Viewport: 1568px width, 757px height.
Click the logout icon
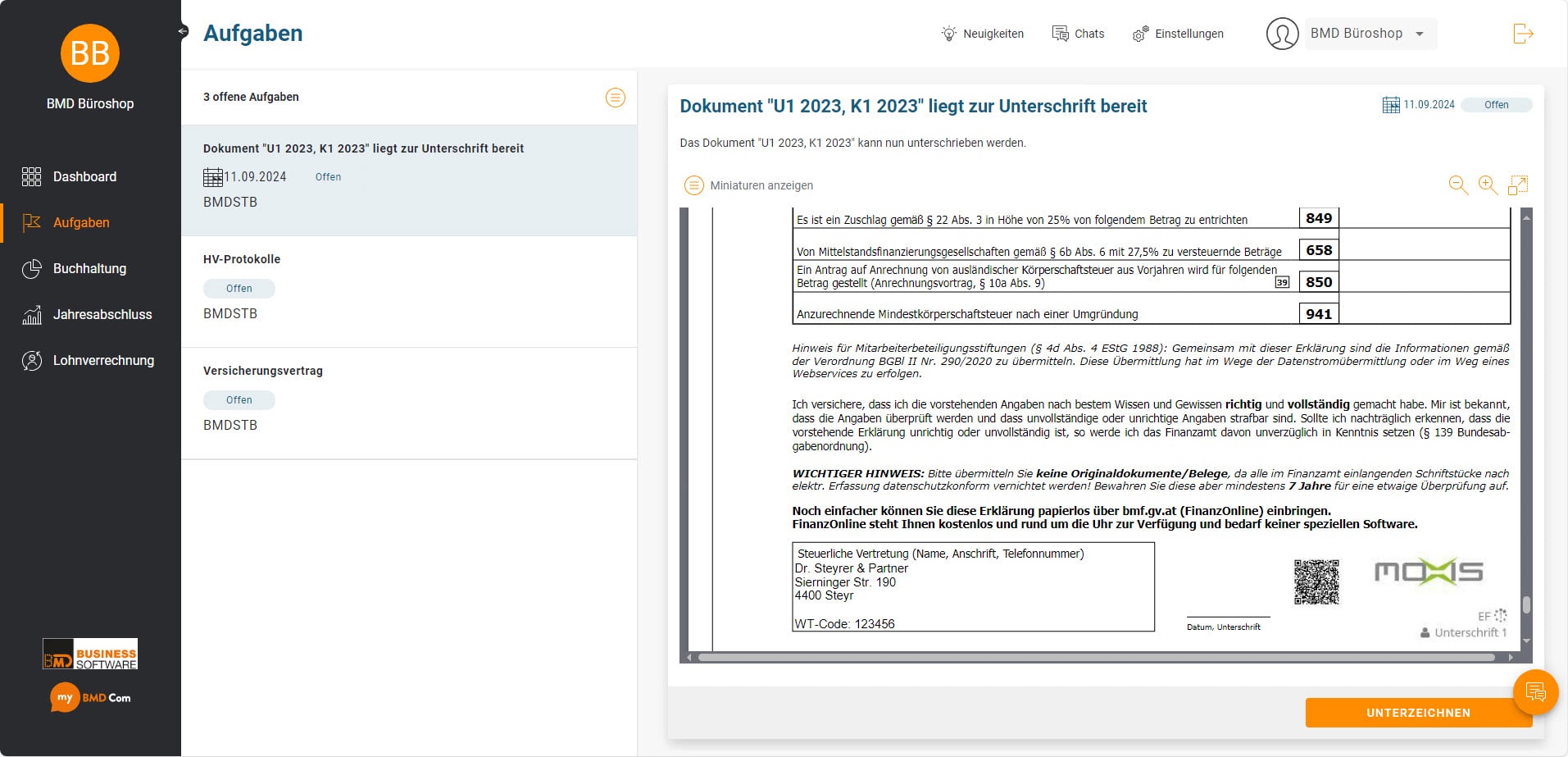(1523, 34)
